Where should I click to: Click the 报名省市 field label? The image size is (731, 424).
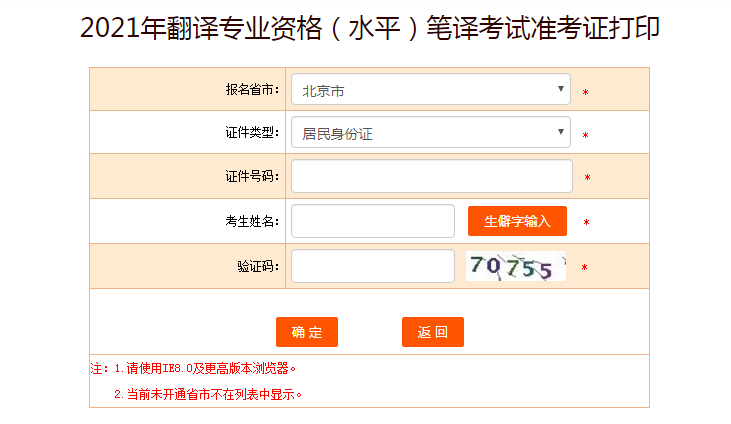pyautogui.click(x=252, y=89)
